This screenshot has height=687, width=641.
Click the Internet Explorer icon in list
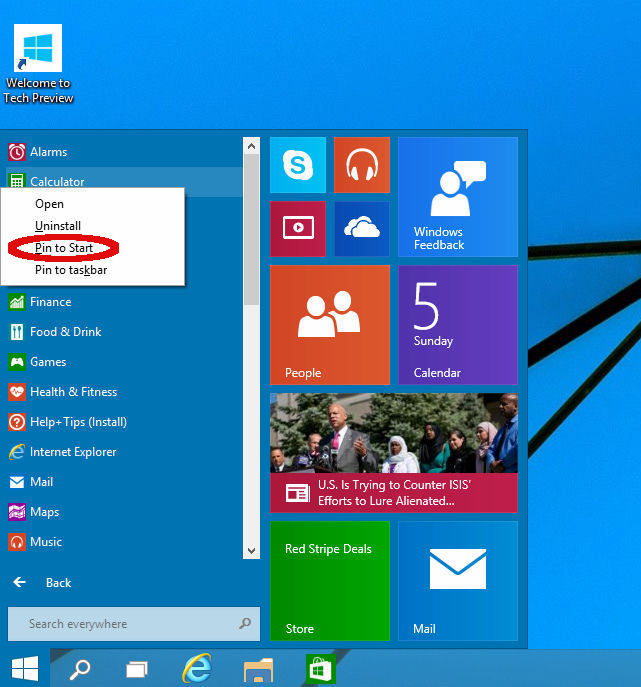[x=17, y=452]
